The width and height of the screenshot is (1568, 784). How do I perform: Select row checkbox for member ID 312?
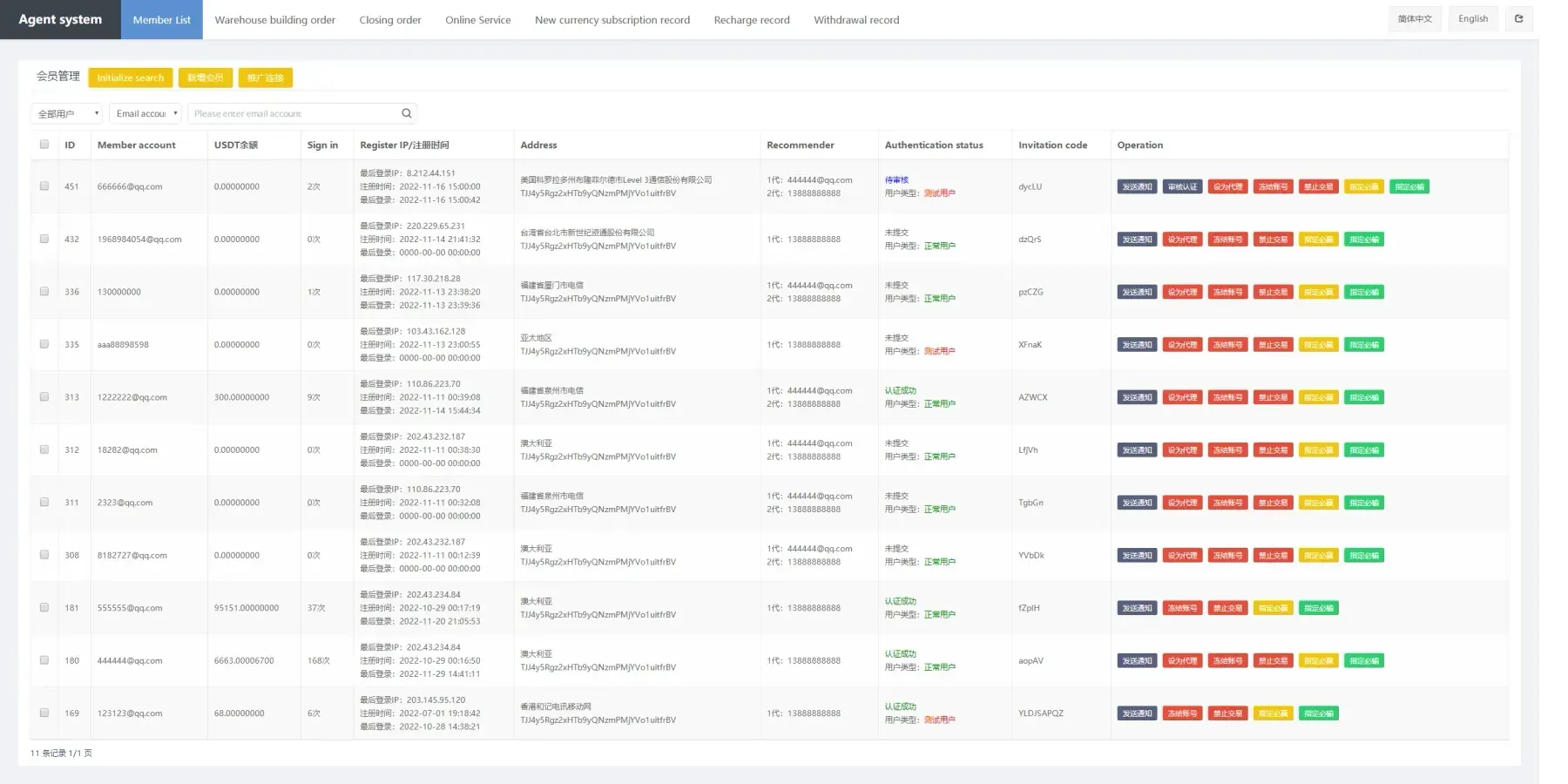[44, 449]
